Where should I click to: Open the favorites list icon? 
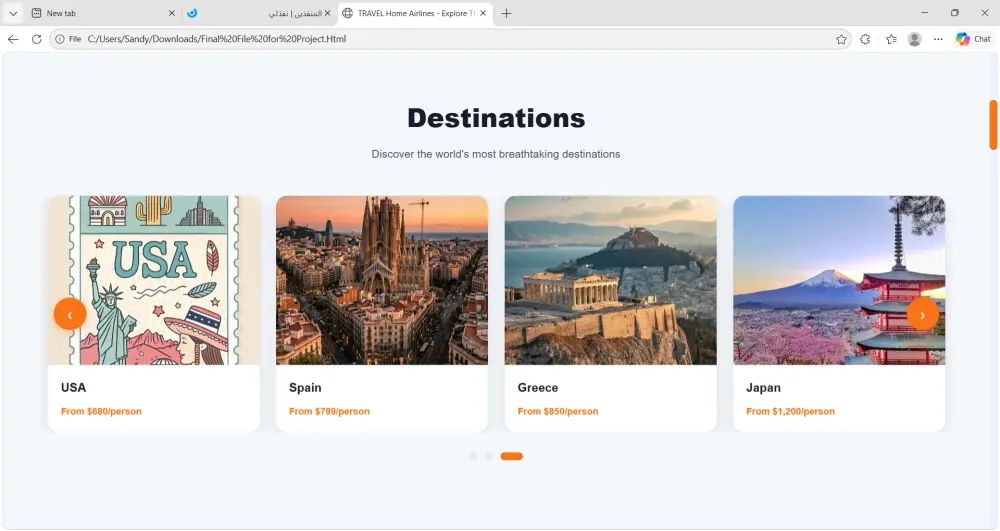891,40
